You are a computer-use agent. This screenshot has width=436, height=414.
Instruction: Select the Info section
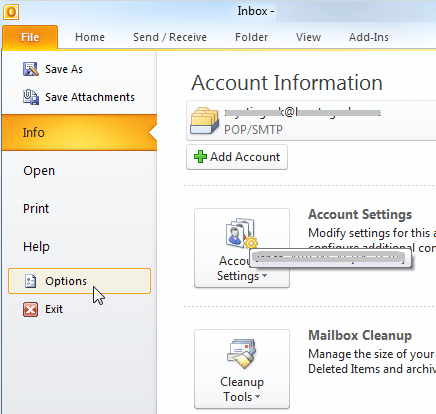[x=79, y=132]
